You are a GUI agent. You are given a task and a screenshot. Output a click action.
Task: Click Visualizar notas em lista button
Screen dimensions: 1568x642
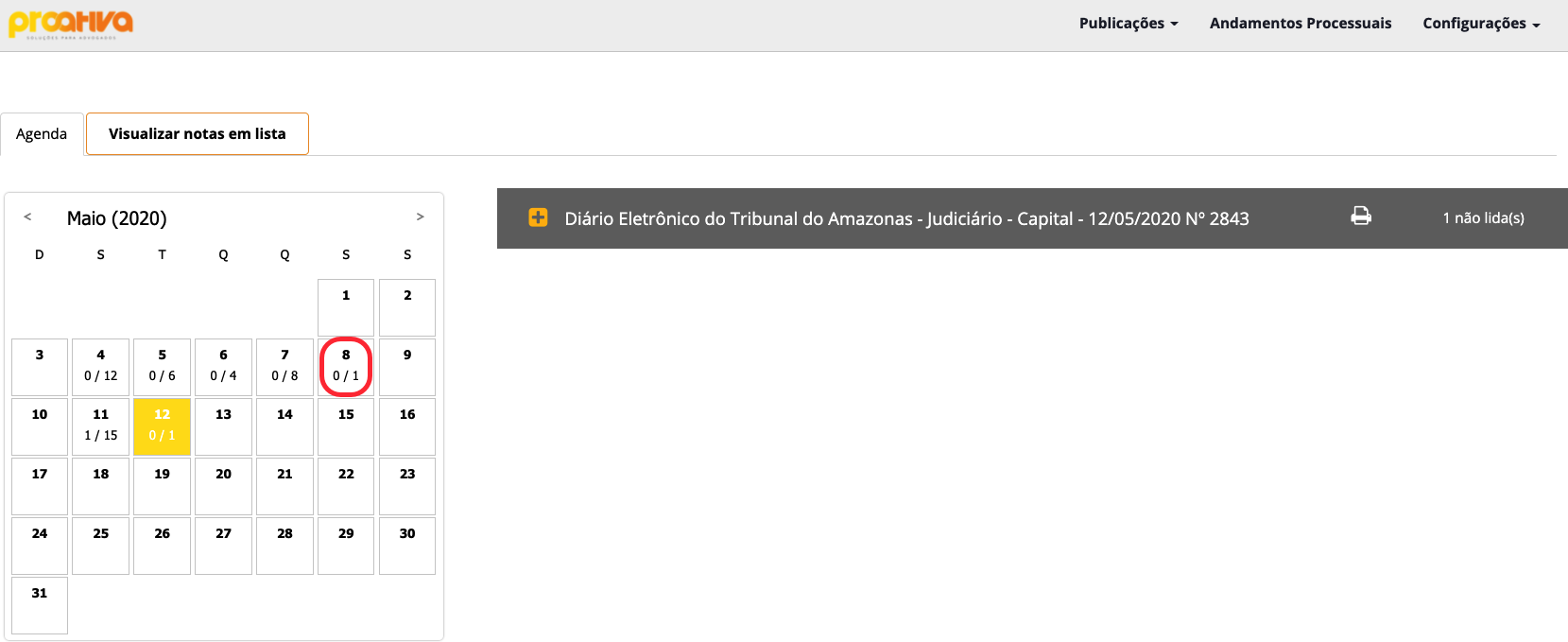(x=198, y=133)
